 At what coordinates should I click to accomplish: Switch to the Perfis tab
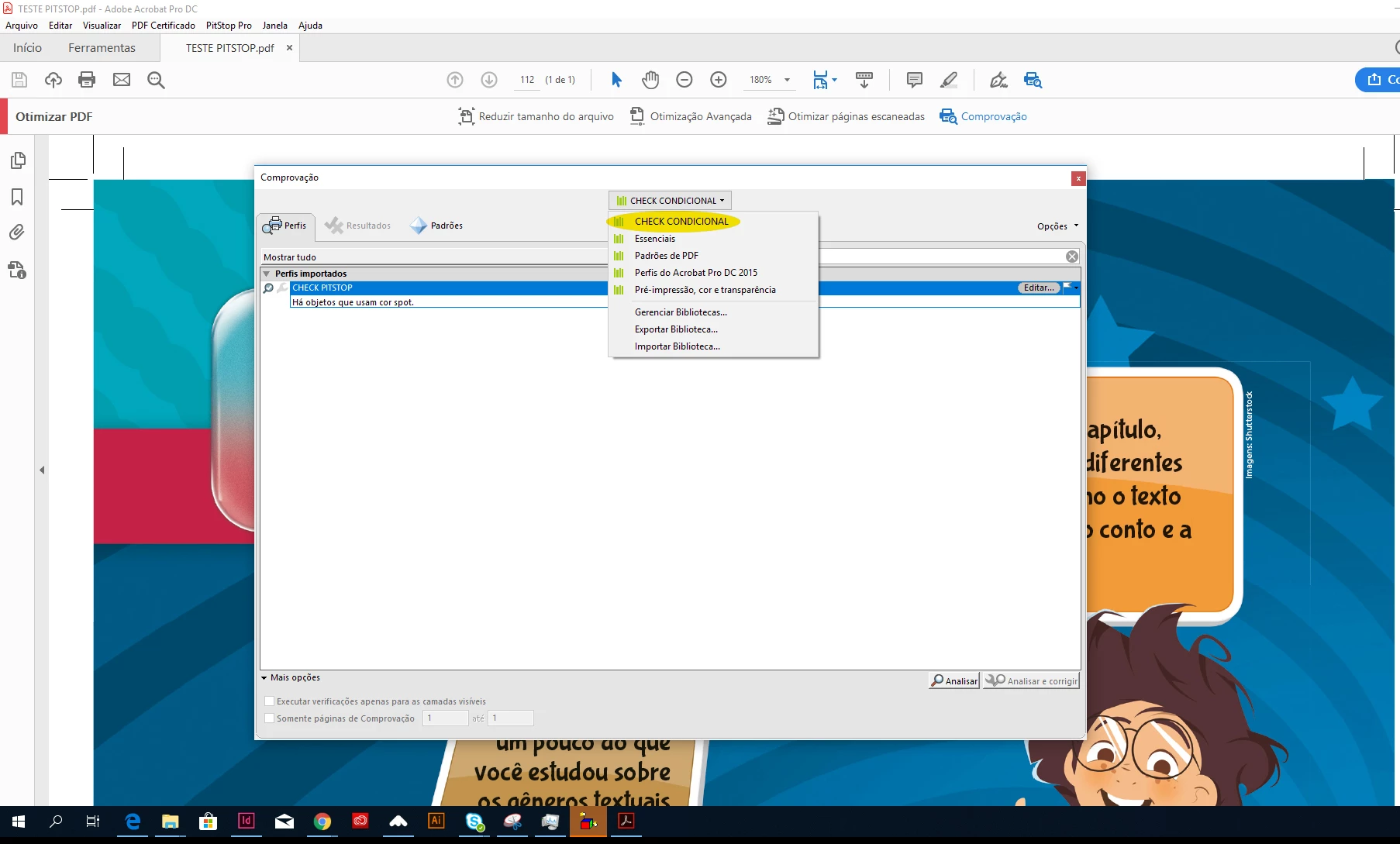click(x=285, y=226)
